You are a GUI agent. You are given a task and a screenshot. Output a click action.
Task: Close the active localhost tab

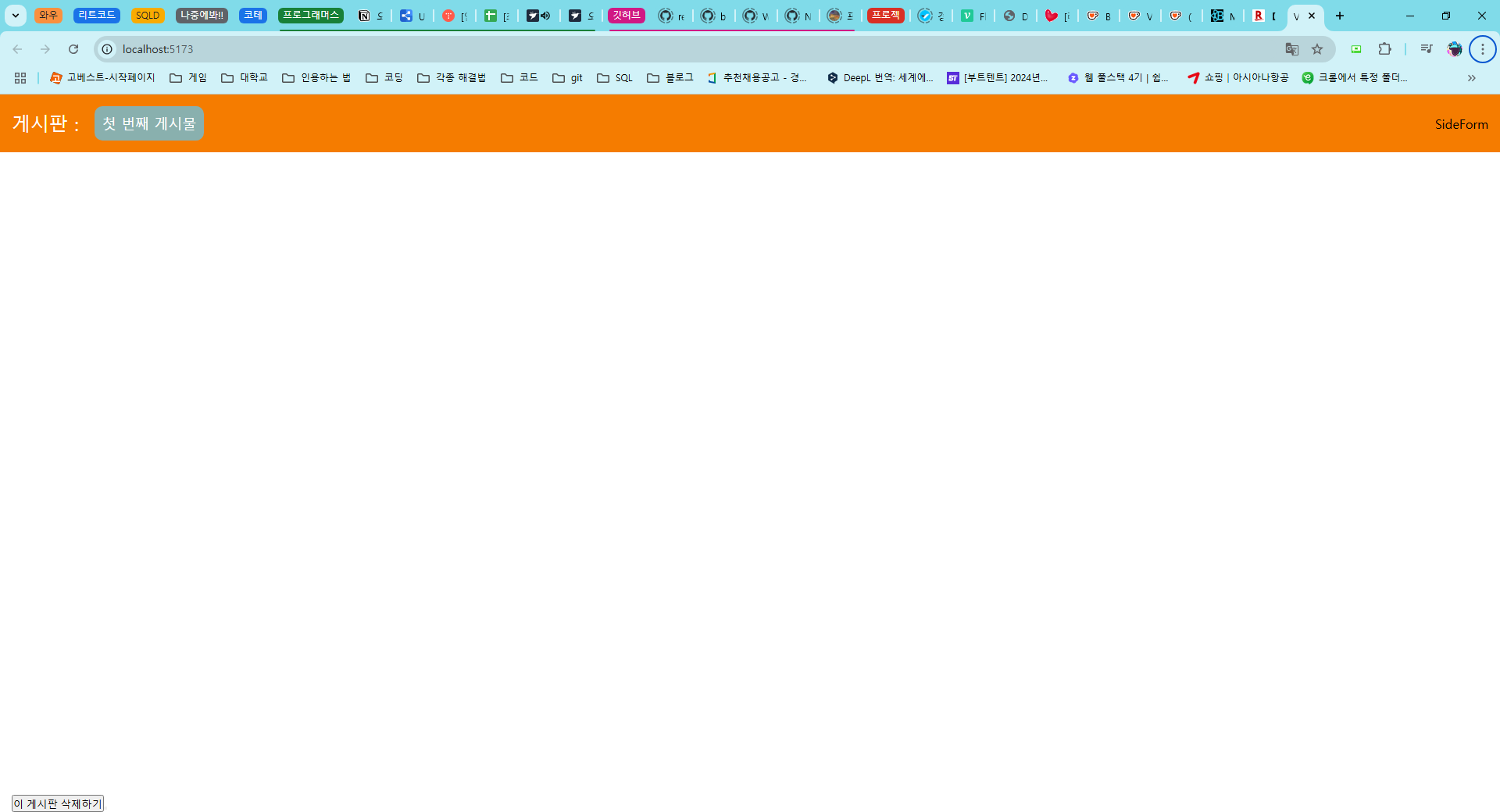(1312, 16)
